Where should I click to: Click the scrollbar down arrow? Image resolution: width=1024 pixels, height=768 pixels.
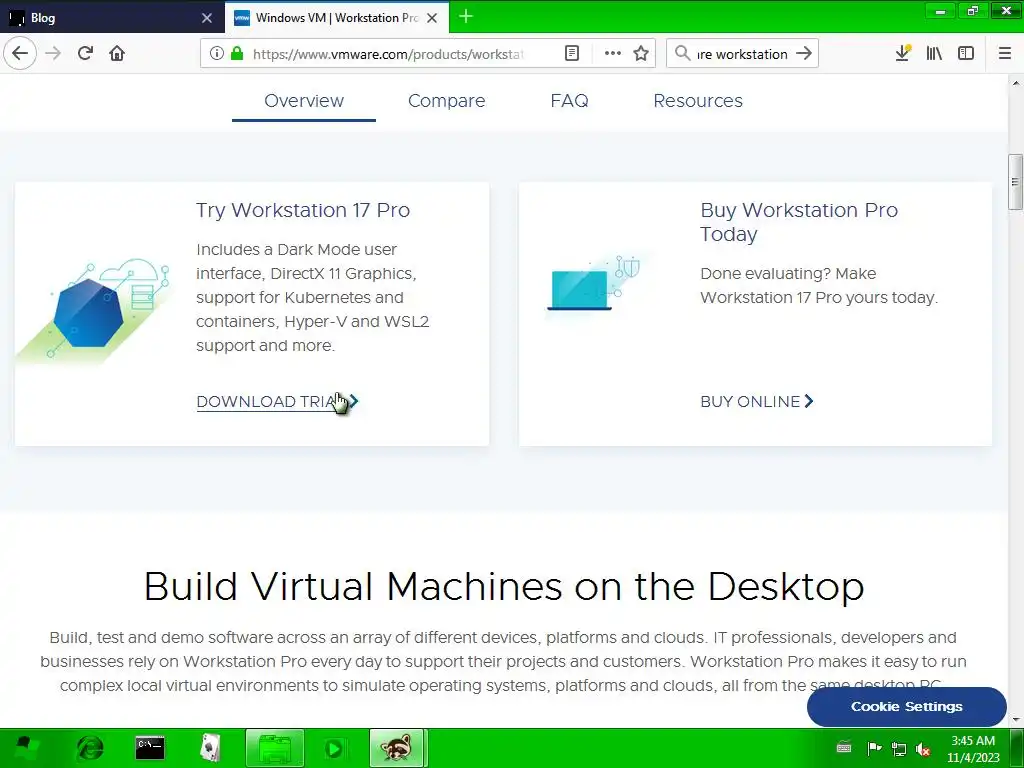click(x=1016, y=720)
